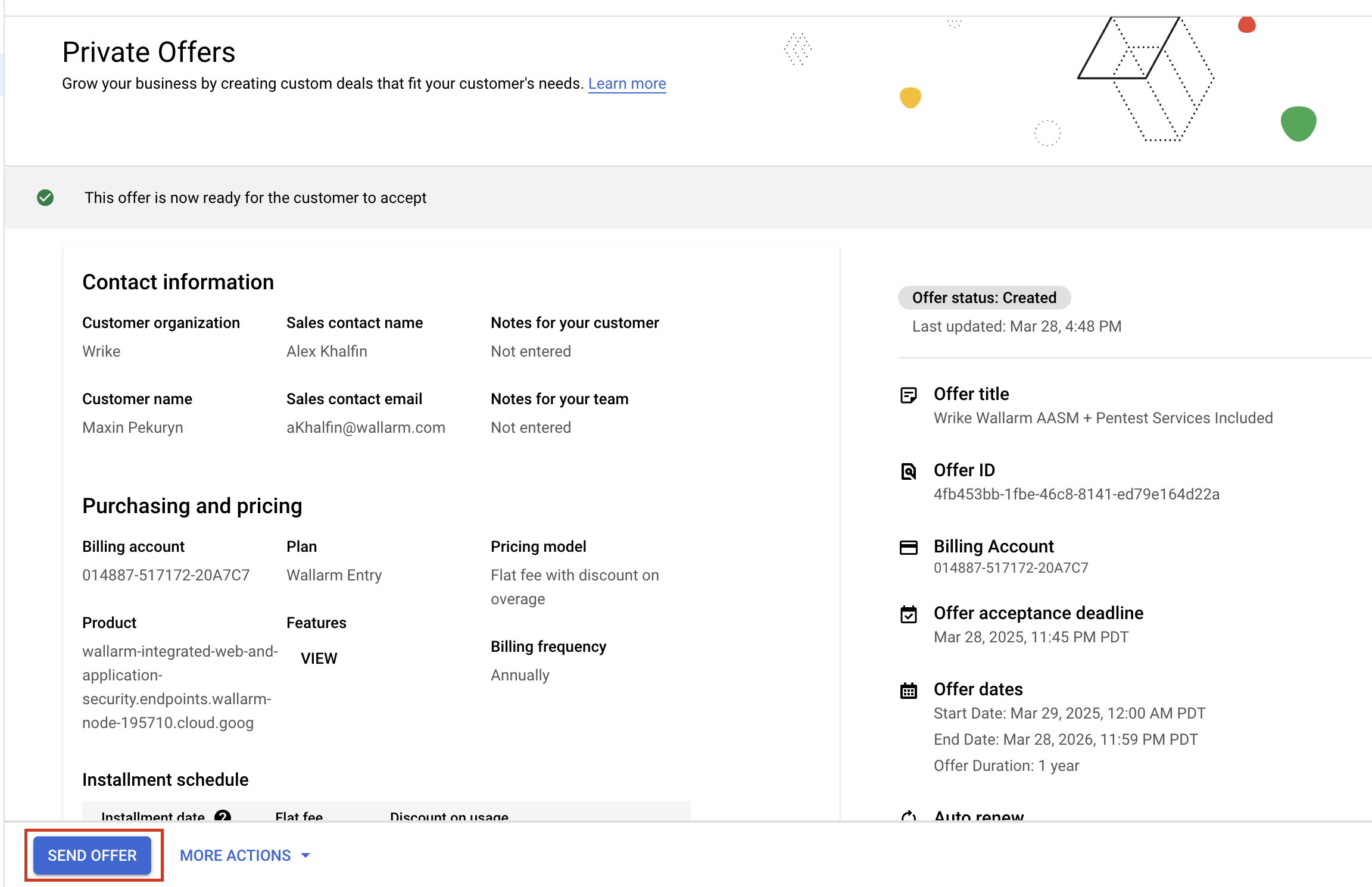Viewport: 1372px width, 887px height.
Task: Select the Offer ID value 4fb453bb-1fbe-46c8-8141-ed79e164d22a
Action: [1077, 494]
